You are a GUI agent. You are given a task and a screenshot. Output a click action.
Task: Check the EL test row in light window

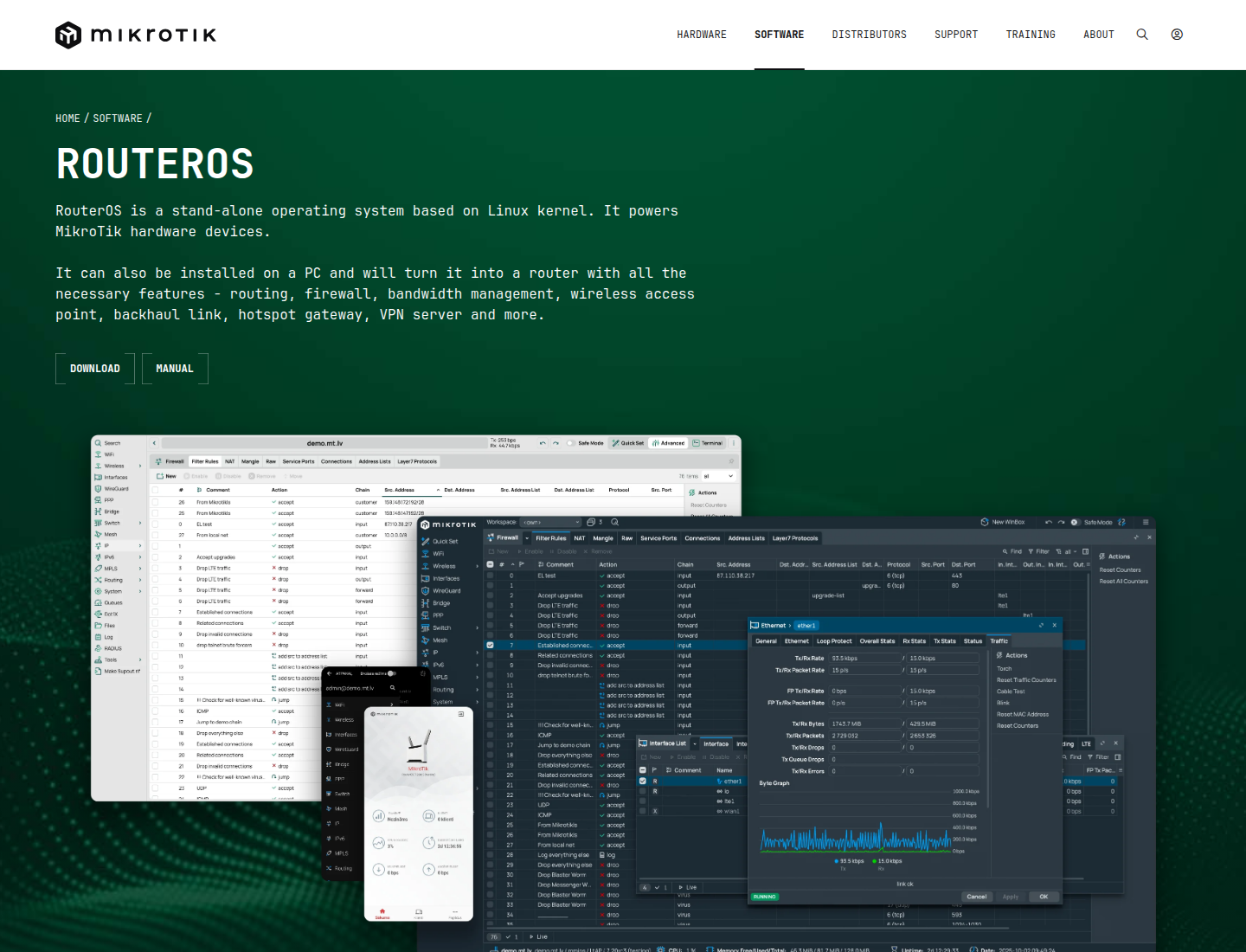pyautogui.click(x=156, y=524)
